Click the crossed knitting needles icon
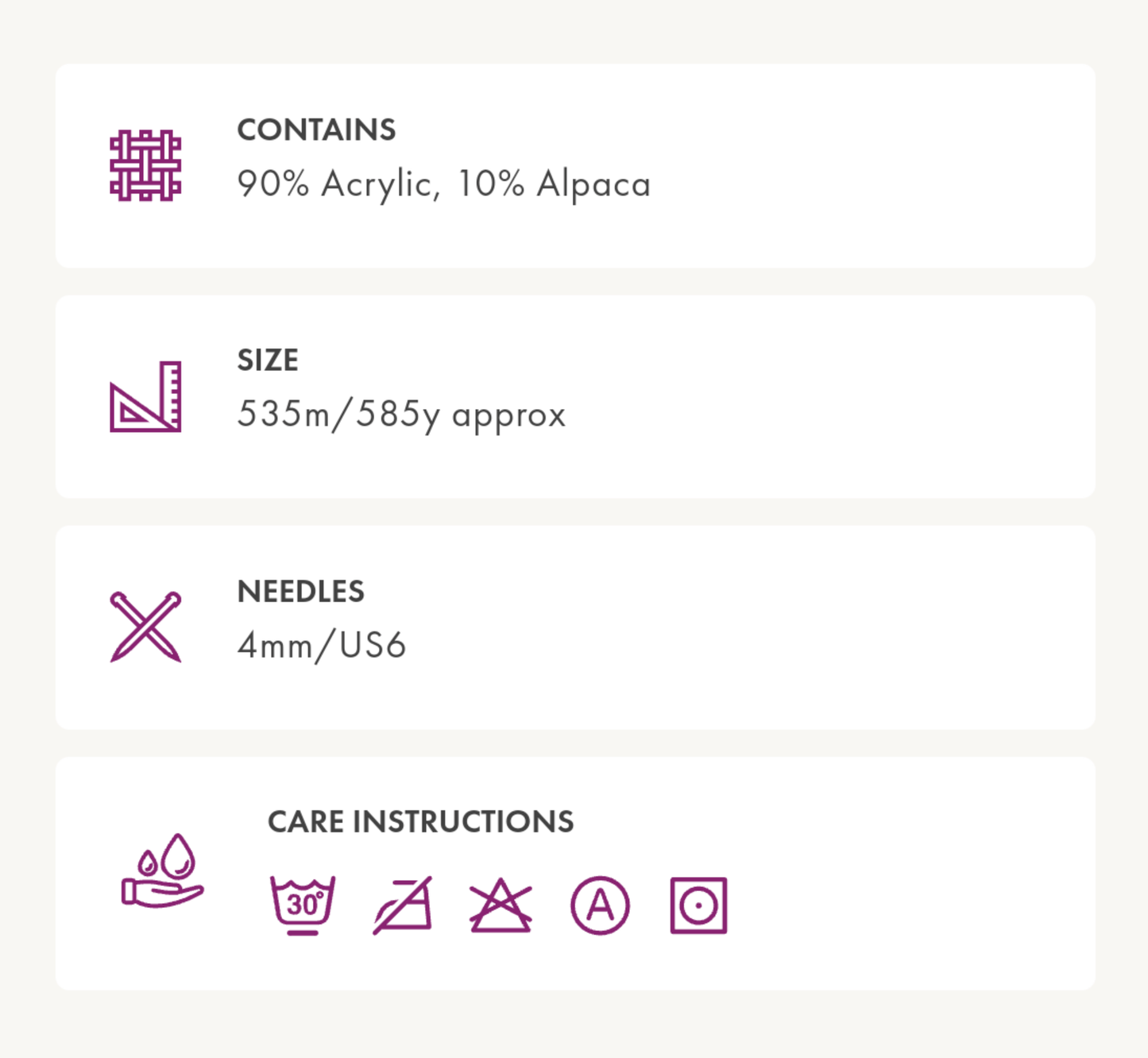The width and height of the screenshot is (1148, 1058). tap(145, 627)
